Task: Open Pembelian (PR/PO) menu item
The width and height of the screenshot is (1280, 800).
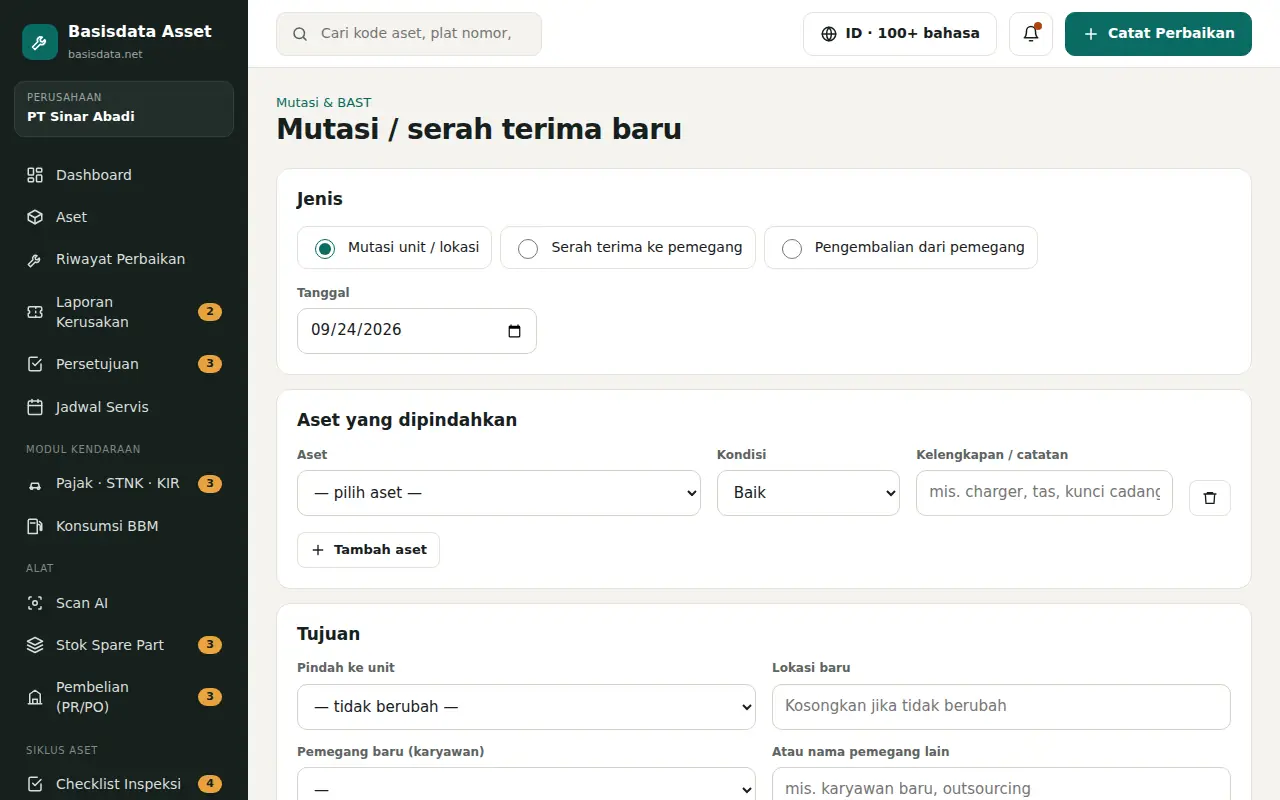Action: 124,697
